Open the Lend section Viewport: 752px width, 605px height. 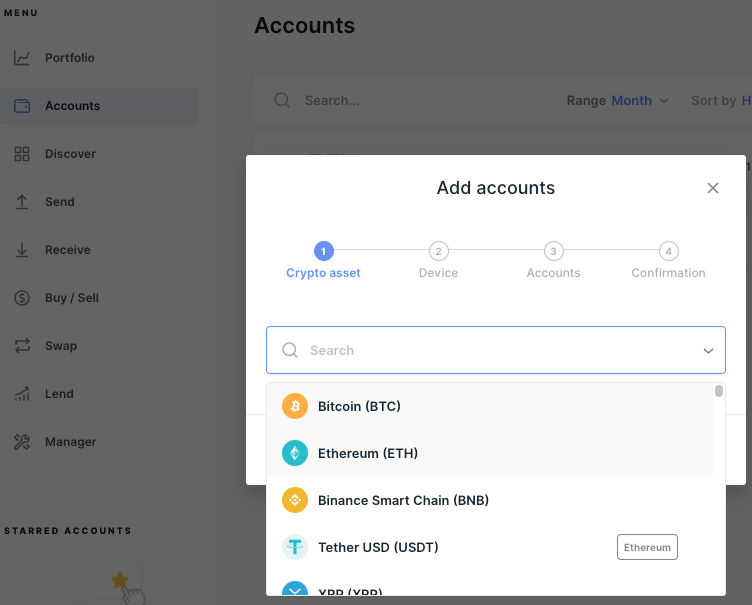99,394
